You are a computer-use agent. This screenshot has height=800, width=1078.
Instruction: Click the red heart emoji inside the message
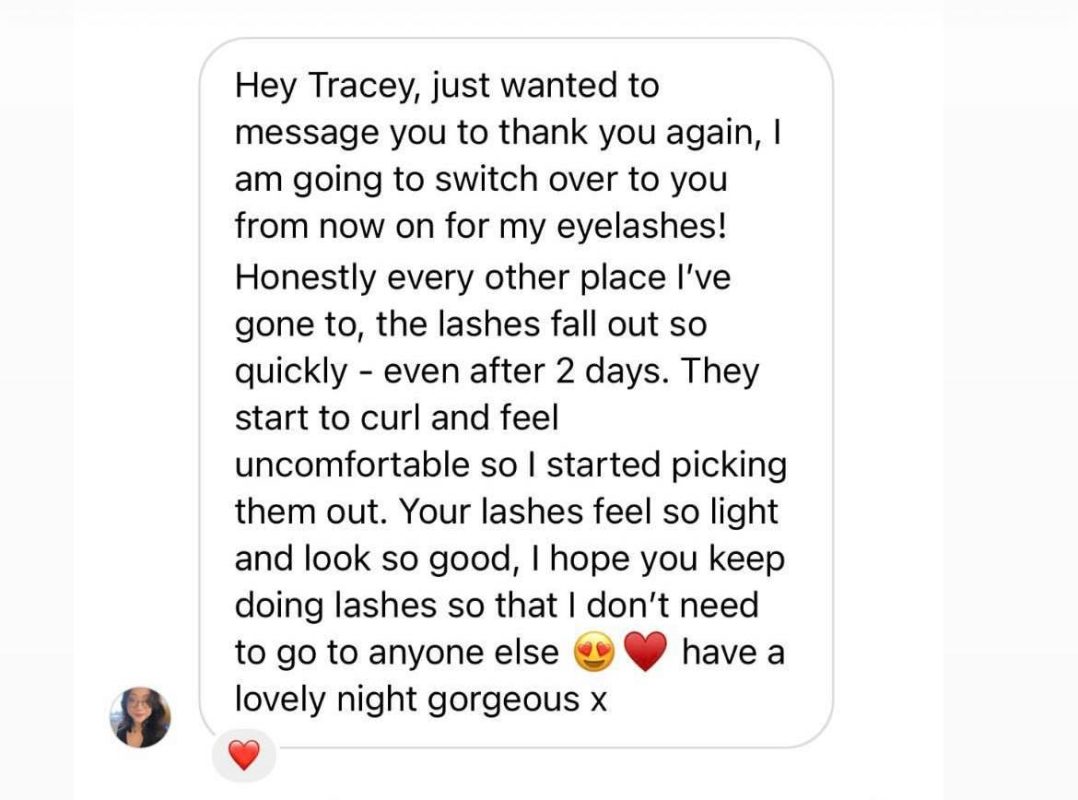point(645,654)
